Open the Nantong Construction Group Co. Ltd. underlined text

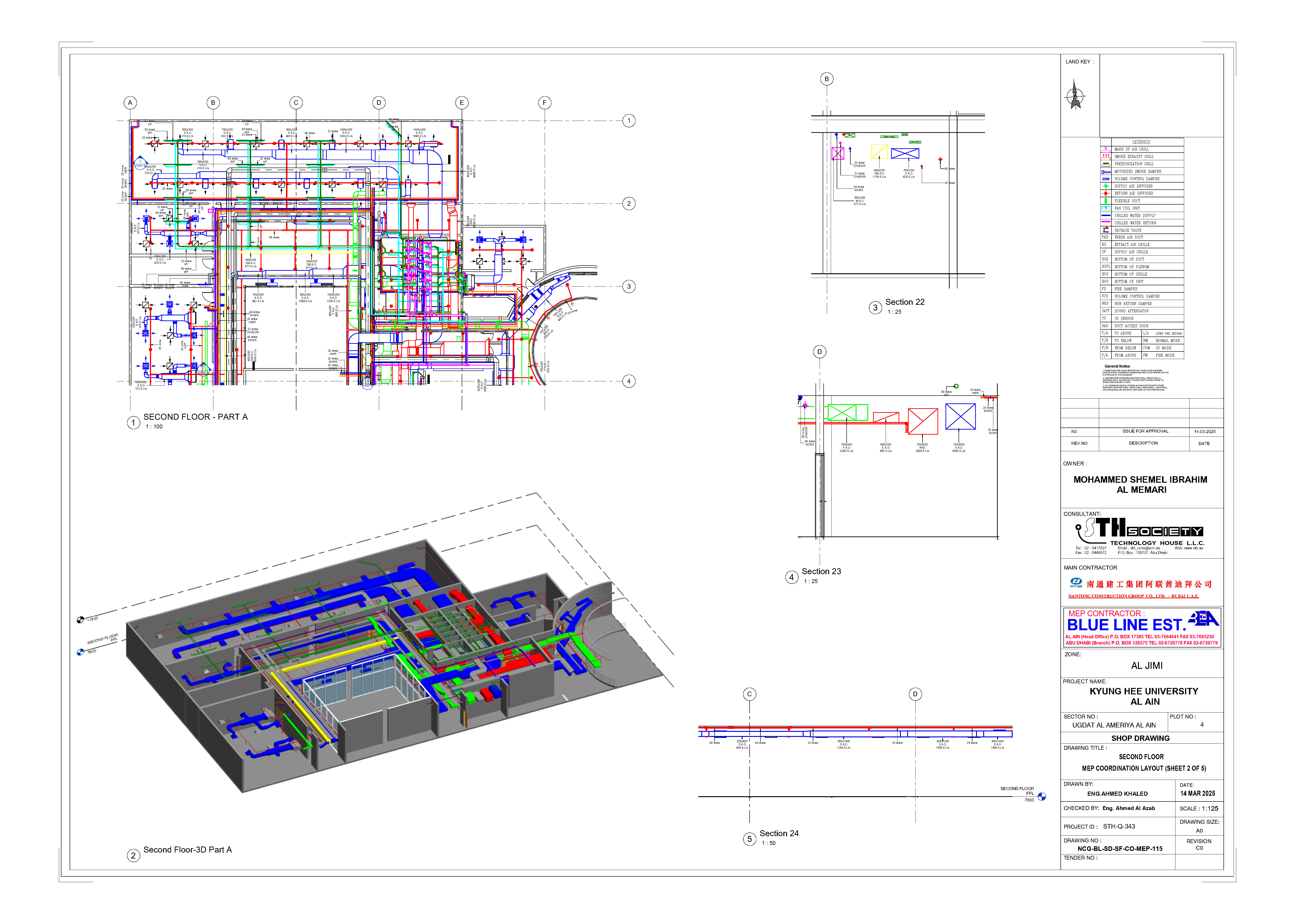pyautogui.click(x=1133, y=596)
